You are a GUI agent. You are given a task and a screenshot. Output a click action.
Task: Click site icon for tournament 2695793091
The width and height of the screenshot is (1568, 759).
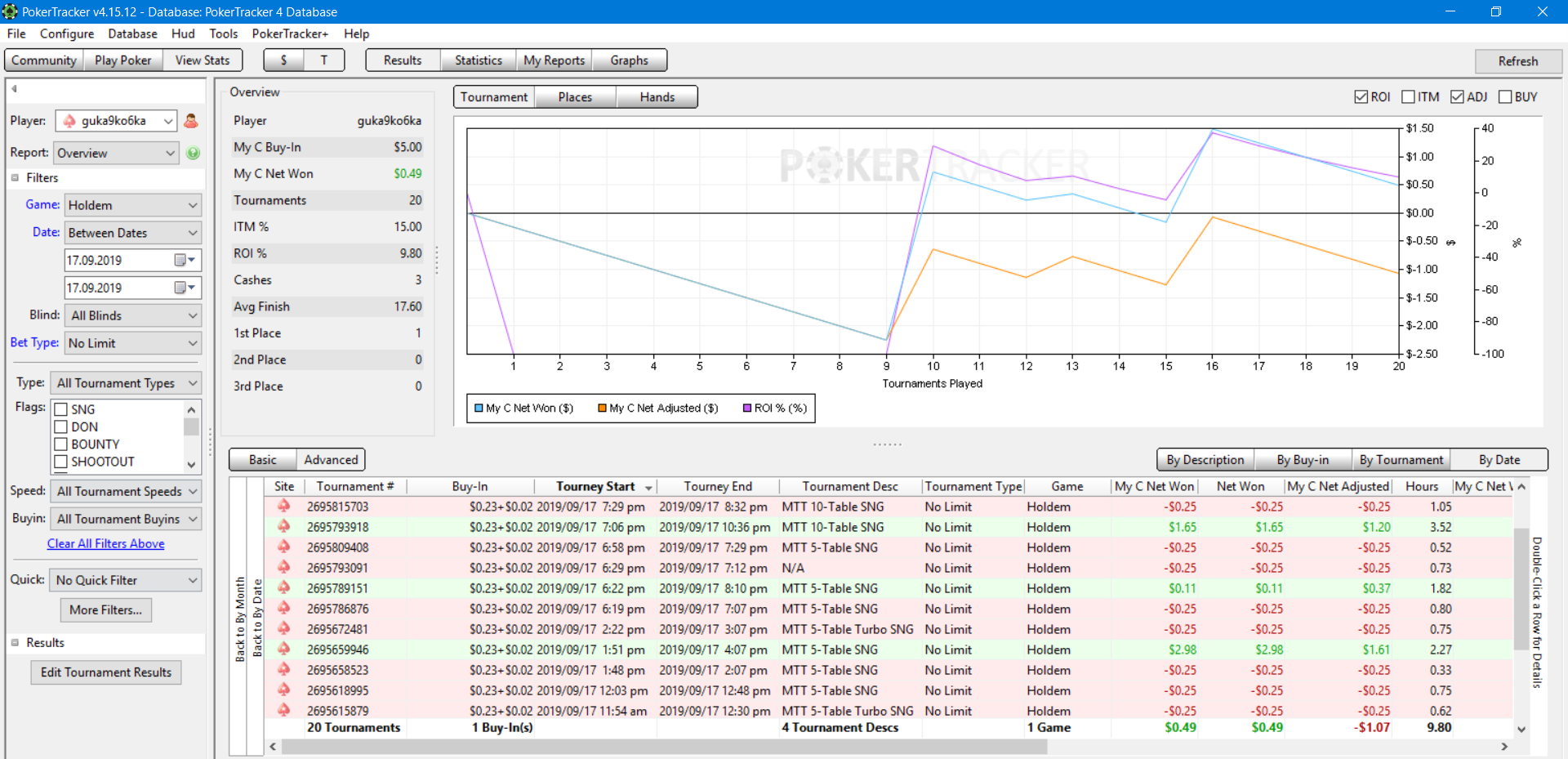tap(284, 568)
